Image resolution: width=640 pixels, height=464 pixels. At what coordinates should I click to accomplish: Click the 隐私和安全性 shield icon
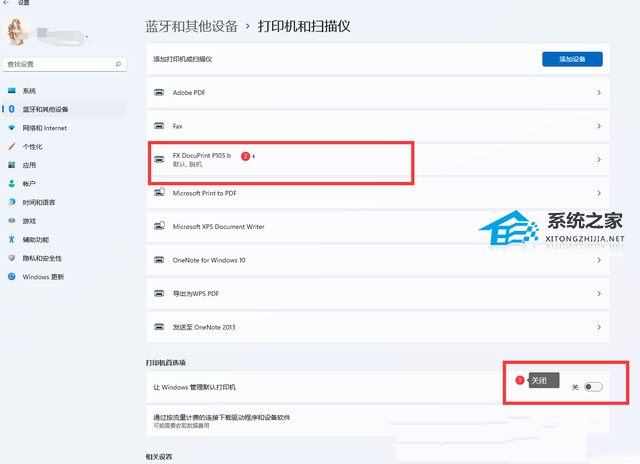point(12,258)
